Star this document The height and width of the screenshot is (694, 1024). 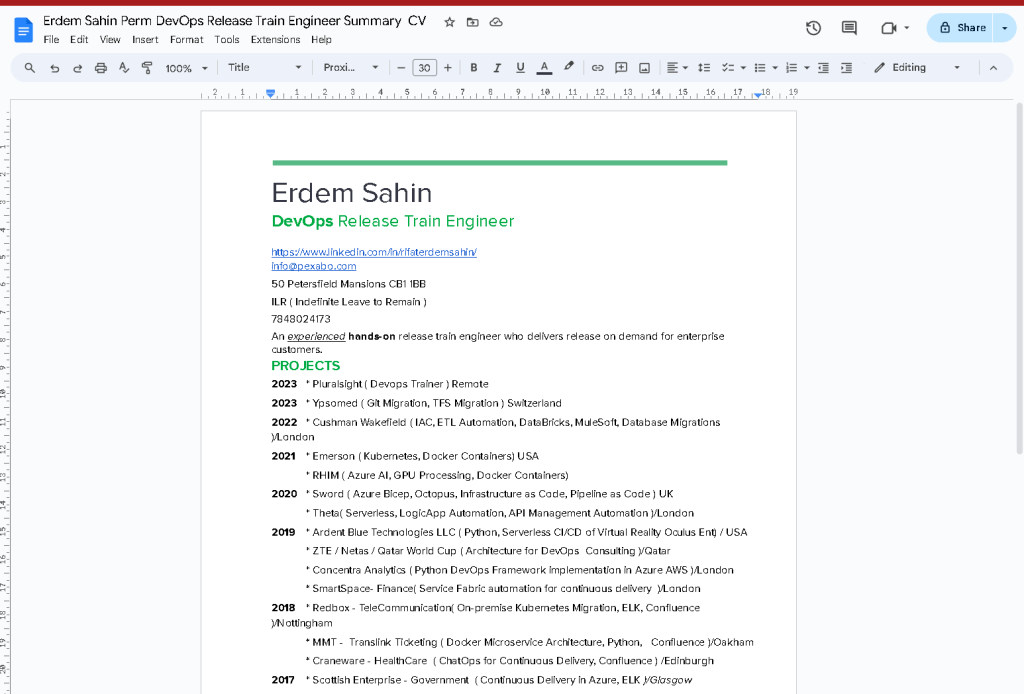pos(449,22)
